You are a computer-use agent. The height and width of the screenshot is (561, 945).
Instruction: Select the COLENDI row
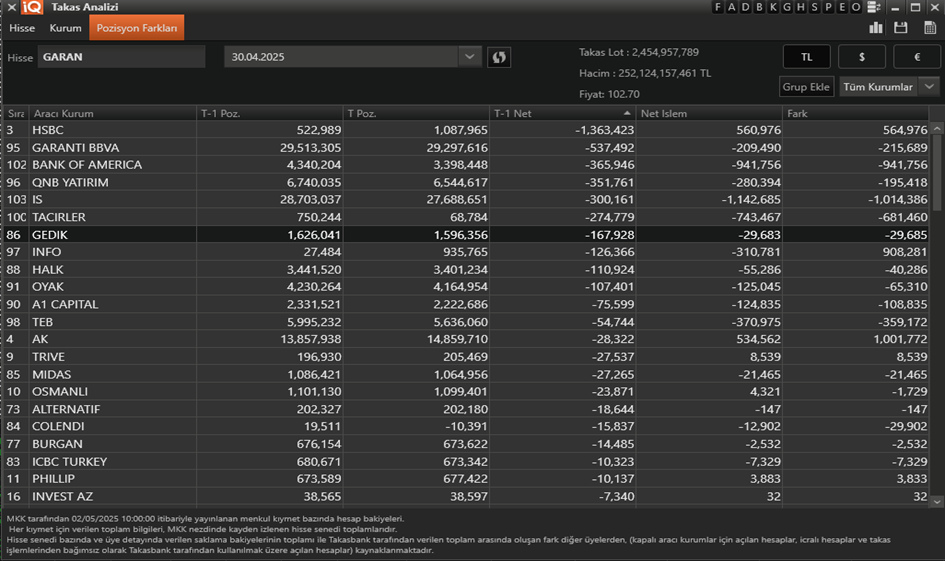click(466, 426)
